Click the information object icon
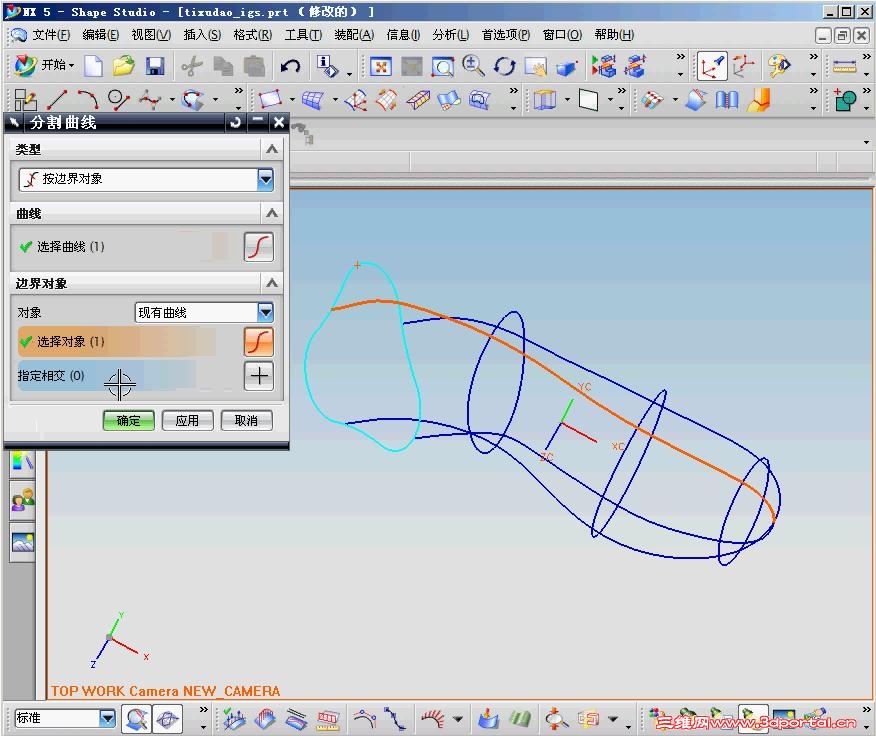Viewport: 876px width, 736px height. [x=327, y=66]
